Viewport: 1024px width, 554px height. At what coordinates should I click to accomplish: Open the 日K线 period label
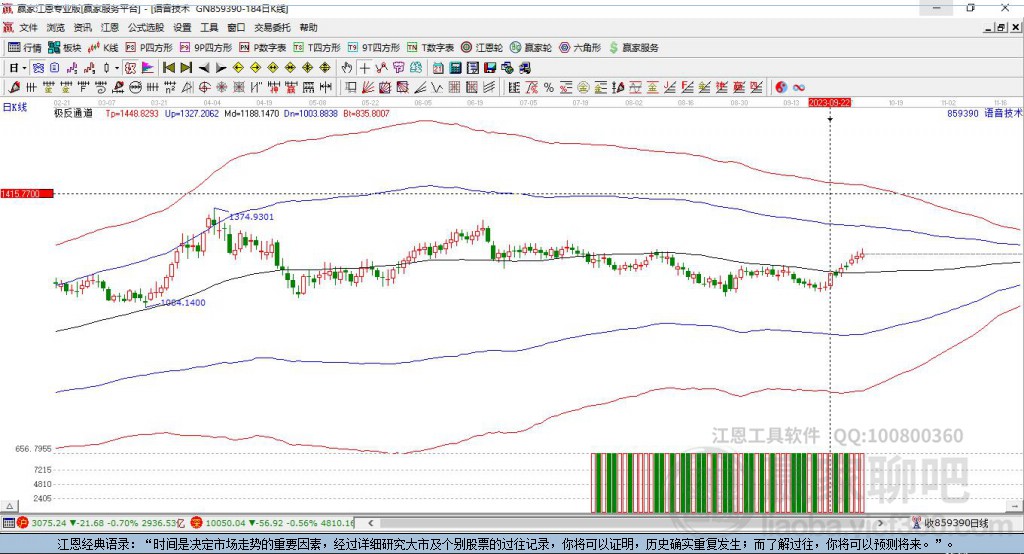pos(15,107)
